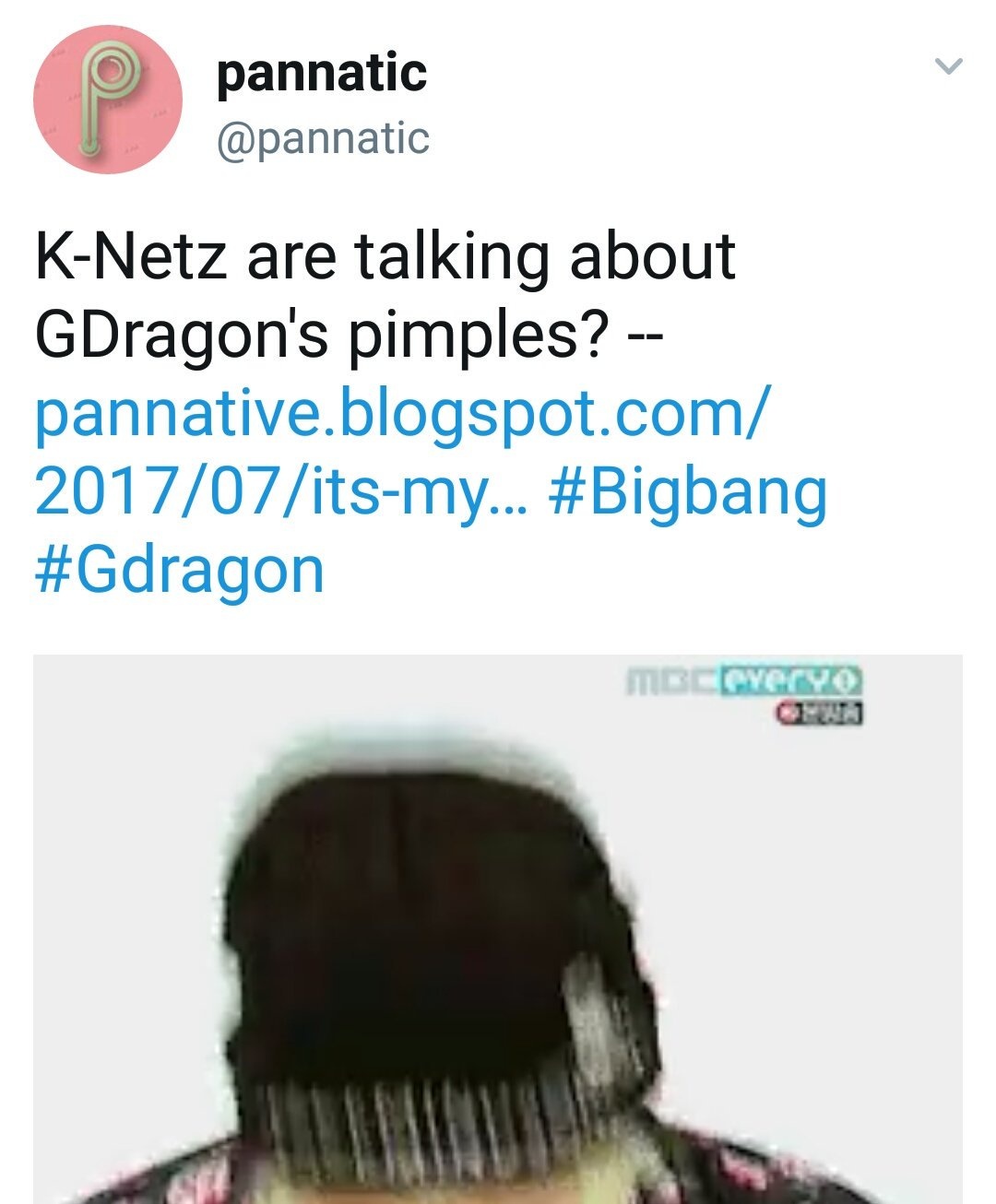The width and height of the screenshot is (996, 1204).
Task: Tap the red badge under every1 logo
Action: coord(819,713)
